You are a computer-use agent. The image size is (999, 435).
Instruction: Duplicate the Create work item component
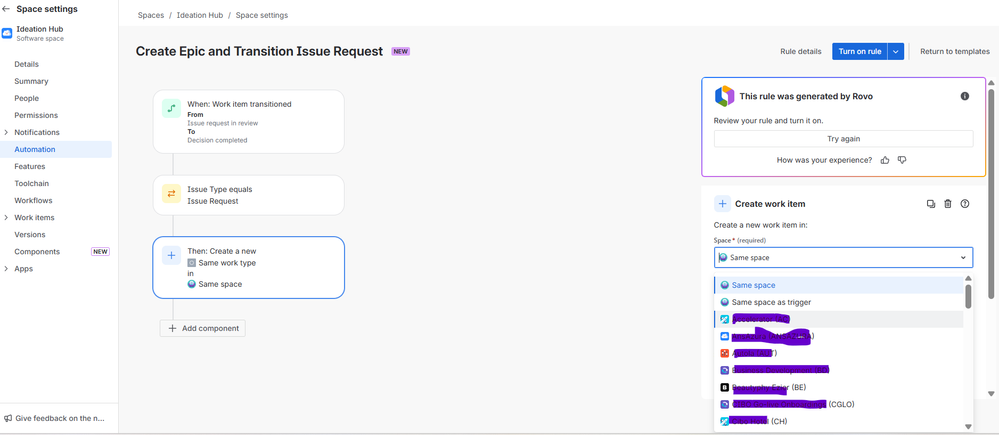(x=931, y=204)
